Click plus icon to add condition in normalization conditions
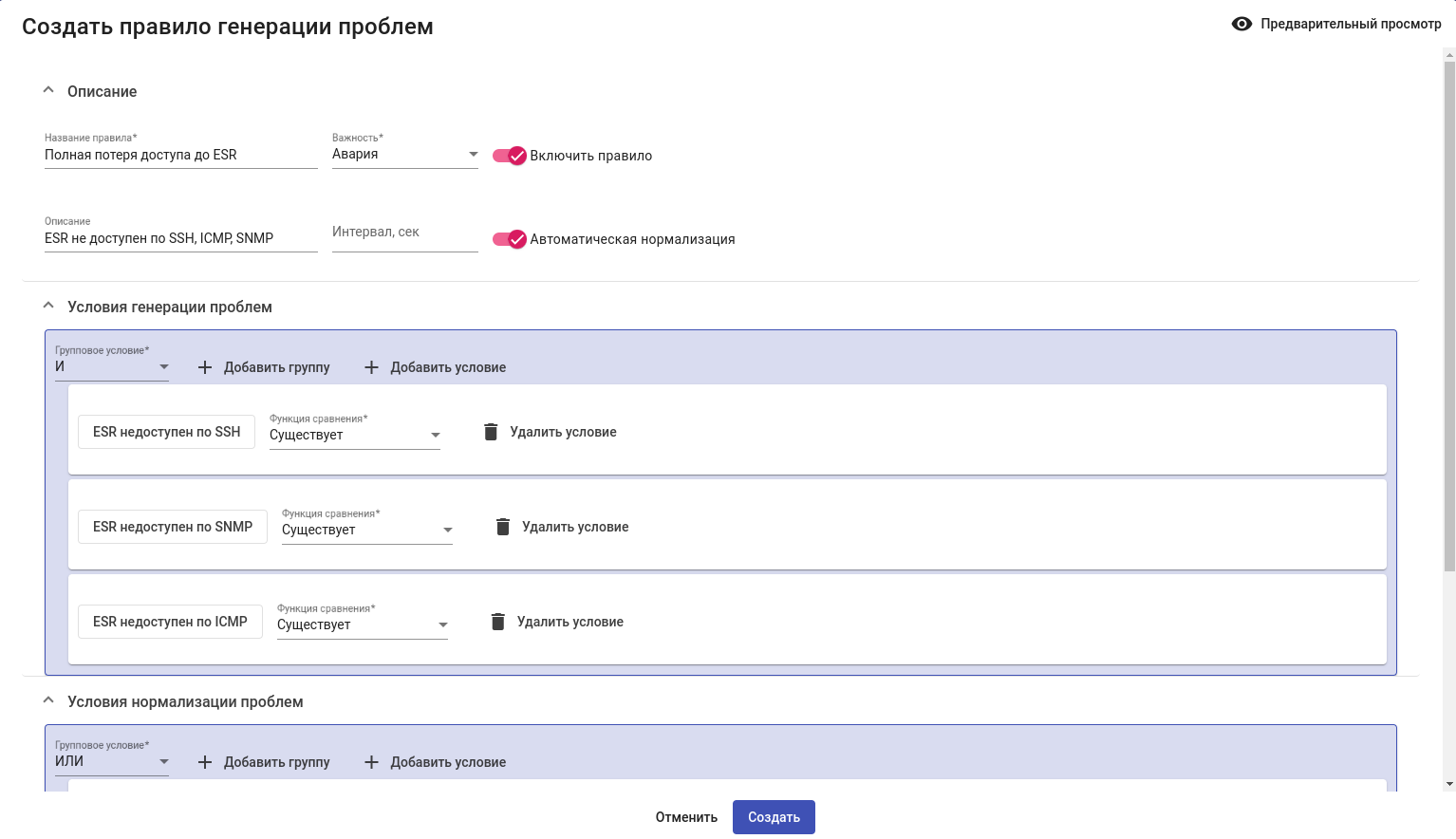 pos(372,762)
